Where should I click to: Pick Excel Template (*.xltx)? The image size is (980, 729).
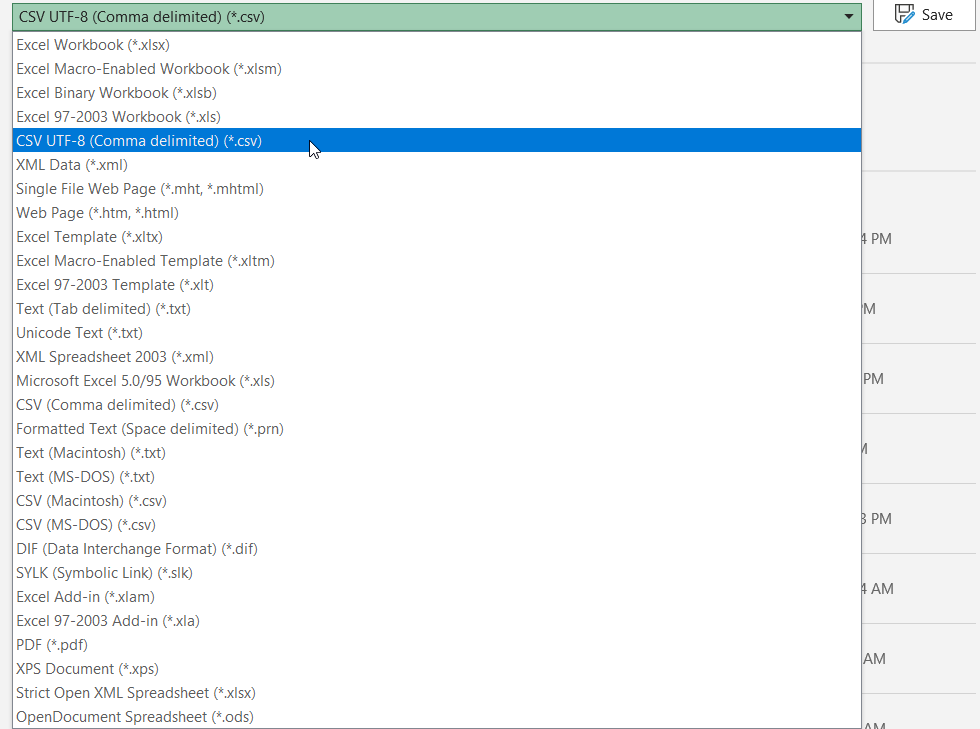tap(436, 237)
